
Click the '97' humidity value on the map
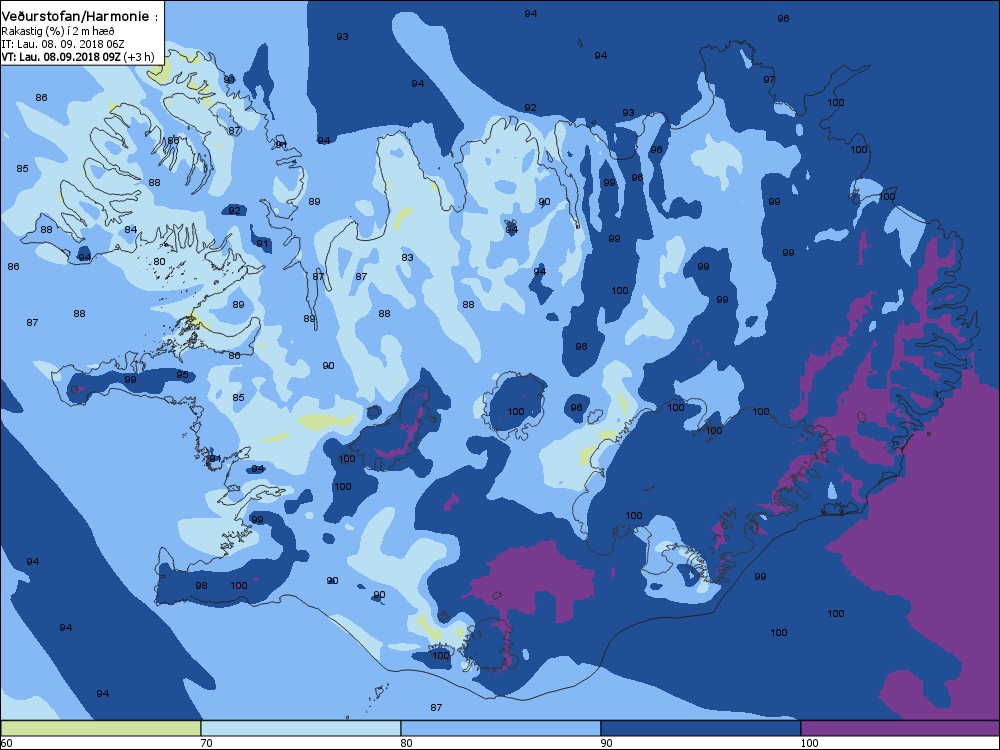pyautogui.click(x=769, y=80)
